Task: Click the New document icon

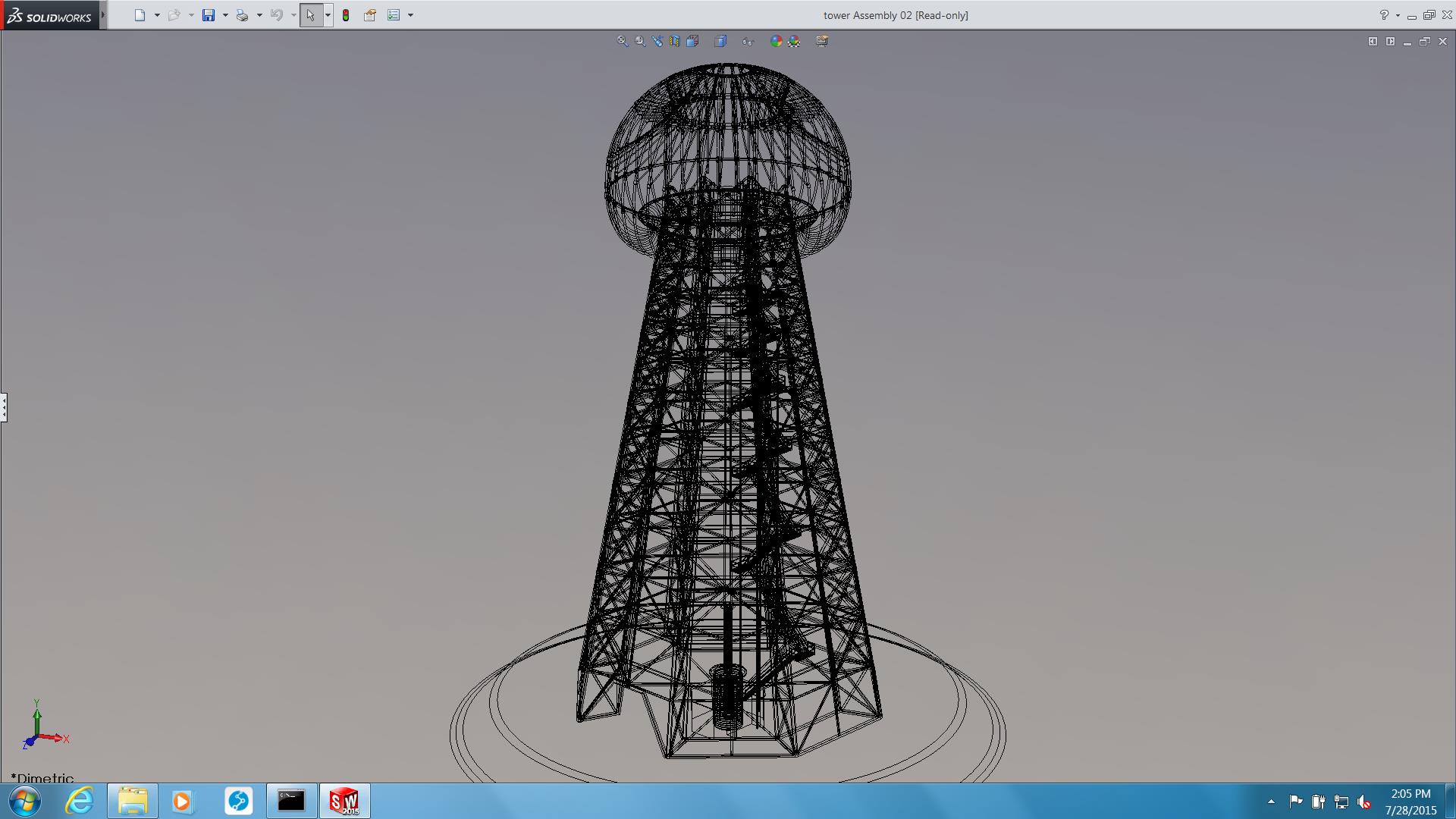Action: (x=140, y=15)
